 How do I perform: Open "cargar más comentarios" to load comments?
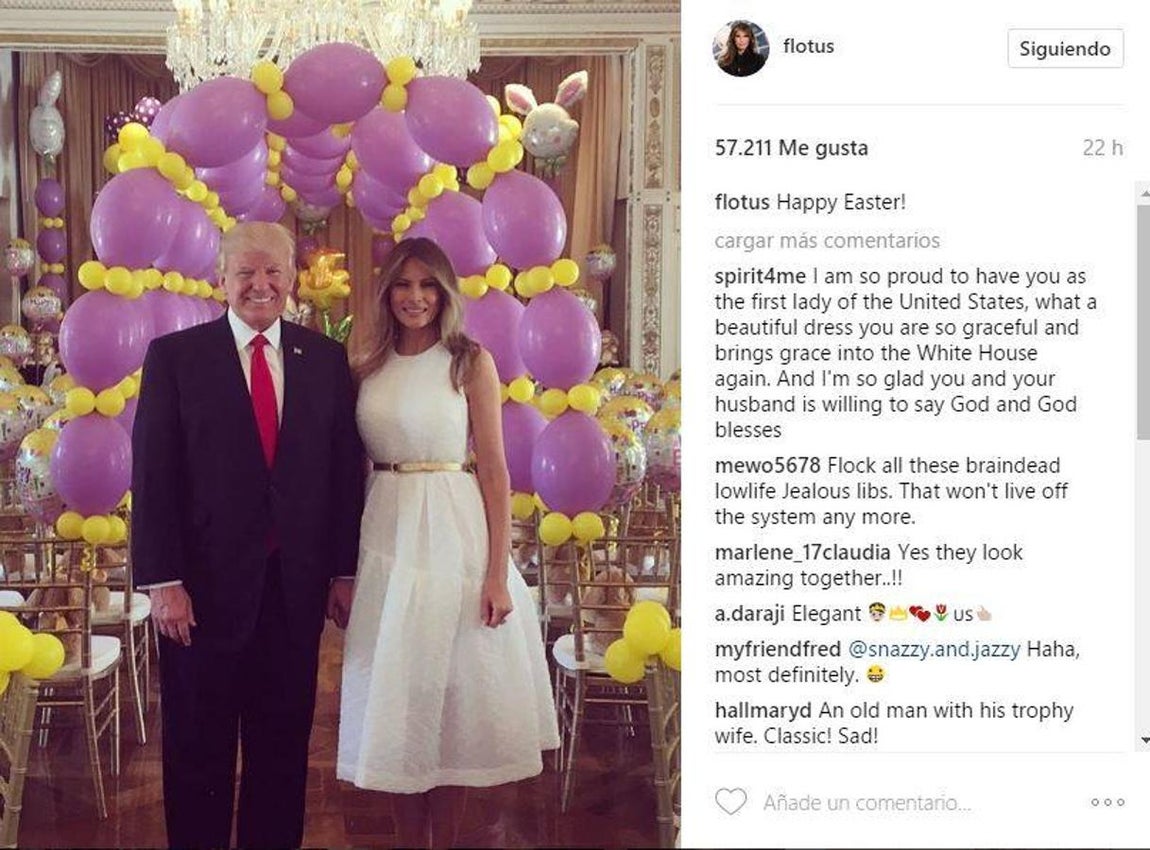[x=826, y=241]
